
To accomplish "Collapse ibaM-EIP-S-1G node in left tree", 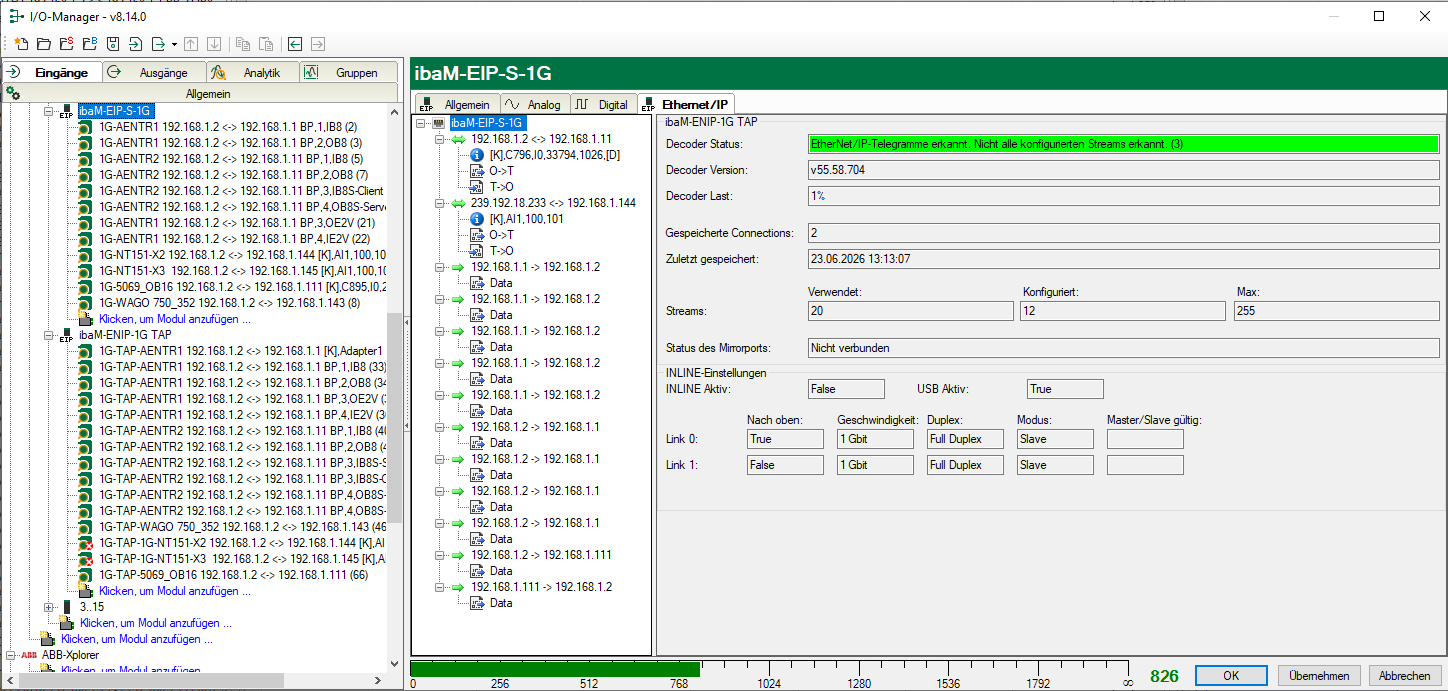I will [x=49, y=111].
